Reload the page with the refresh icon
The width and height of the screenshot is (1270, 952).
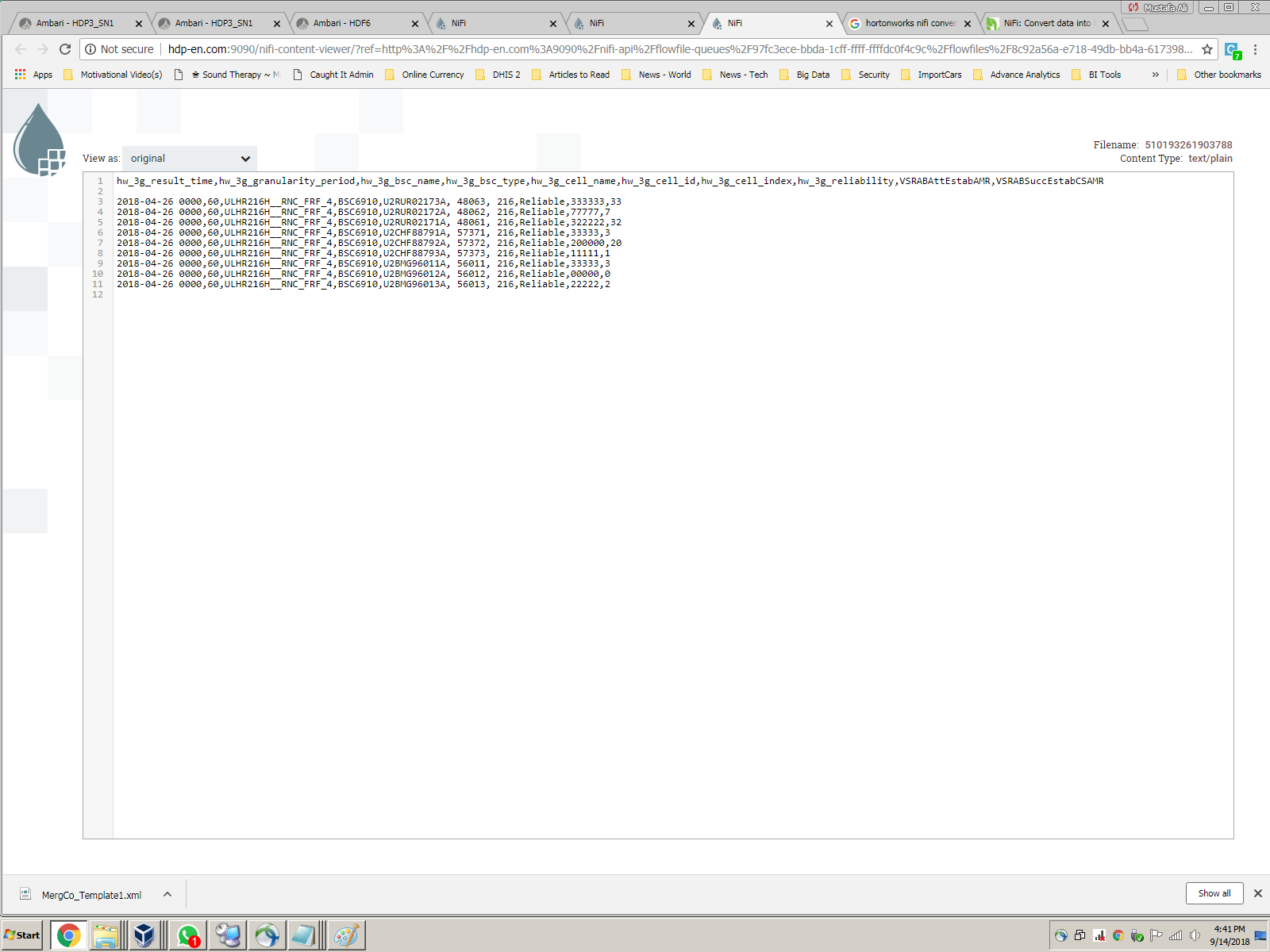pyautogui.click(x=65, y=48)
